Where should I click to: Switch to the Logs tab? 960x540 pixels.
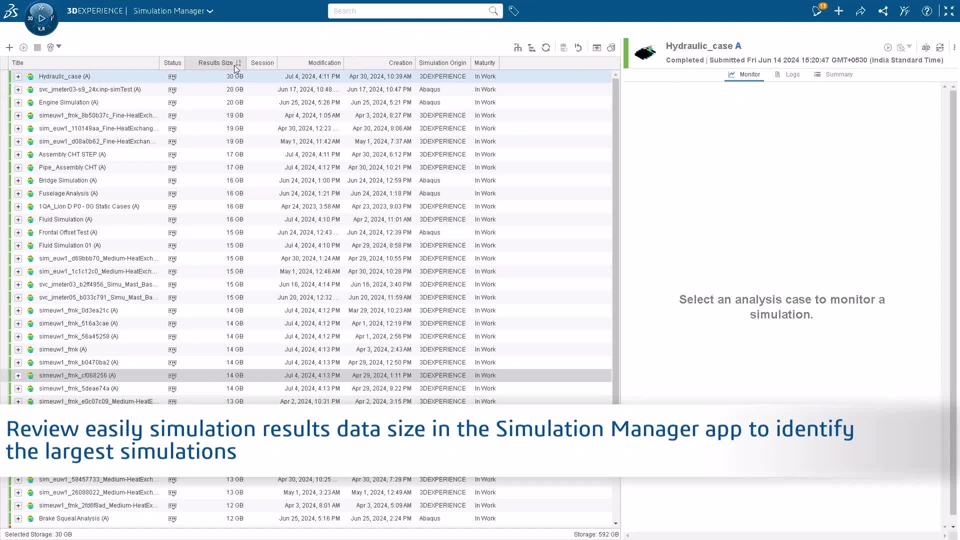tap(787, 75)
